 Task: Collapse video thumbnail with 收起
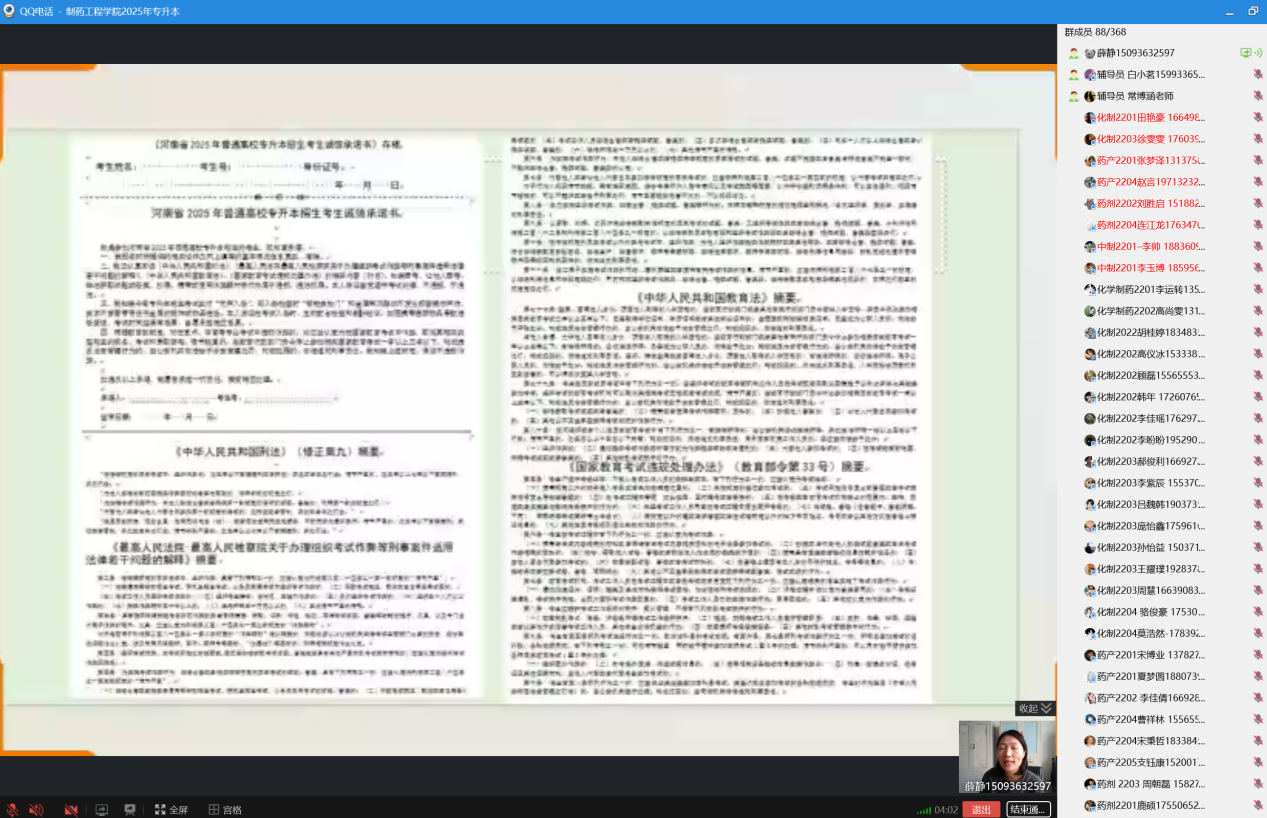pos(1035,708)
